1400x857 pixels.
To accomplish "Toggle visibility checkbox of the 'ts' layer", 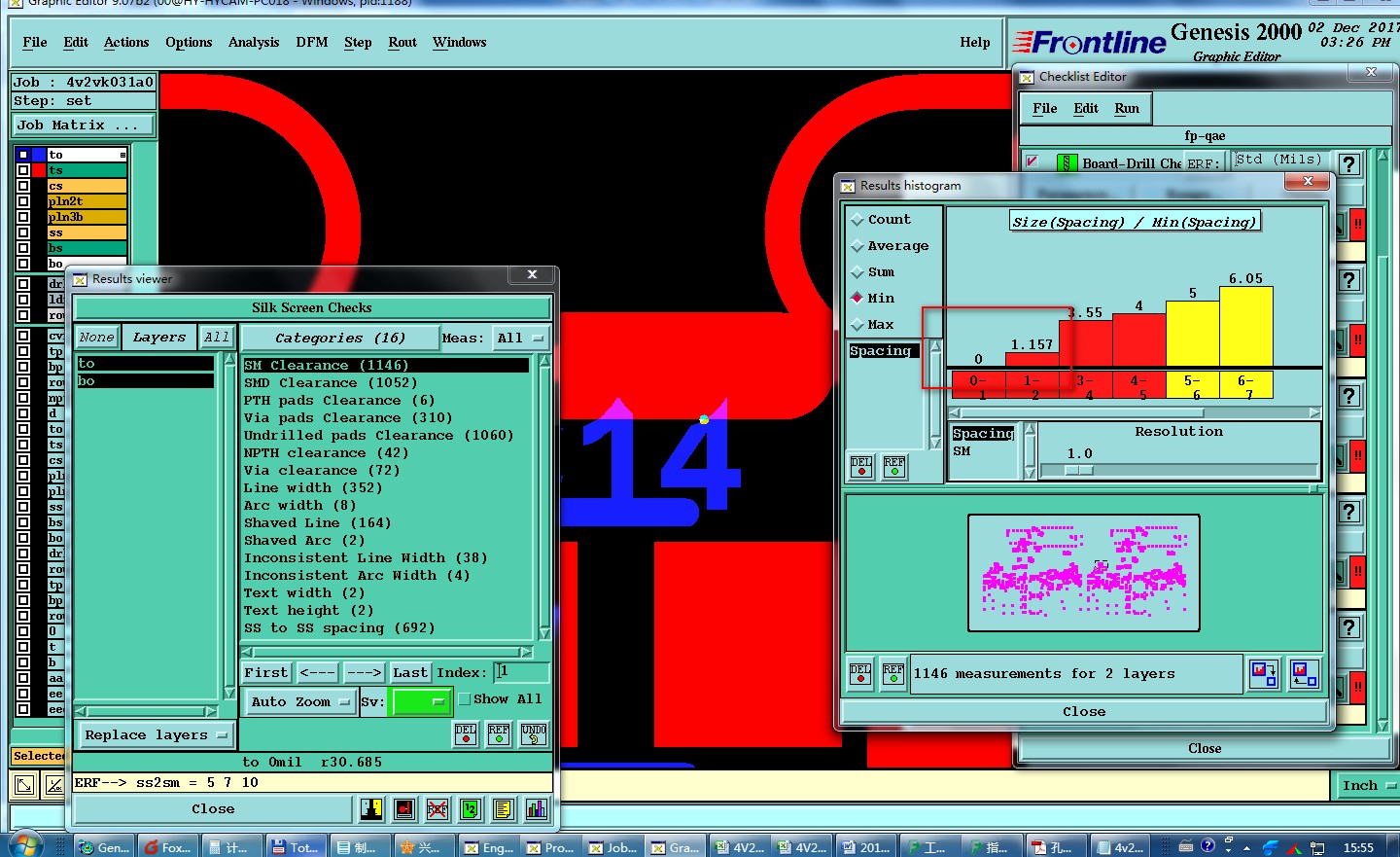I will [x=23, y=170].
